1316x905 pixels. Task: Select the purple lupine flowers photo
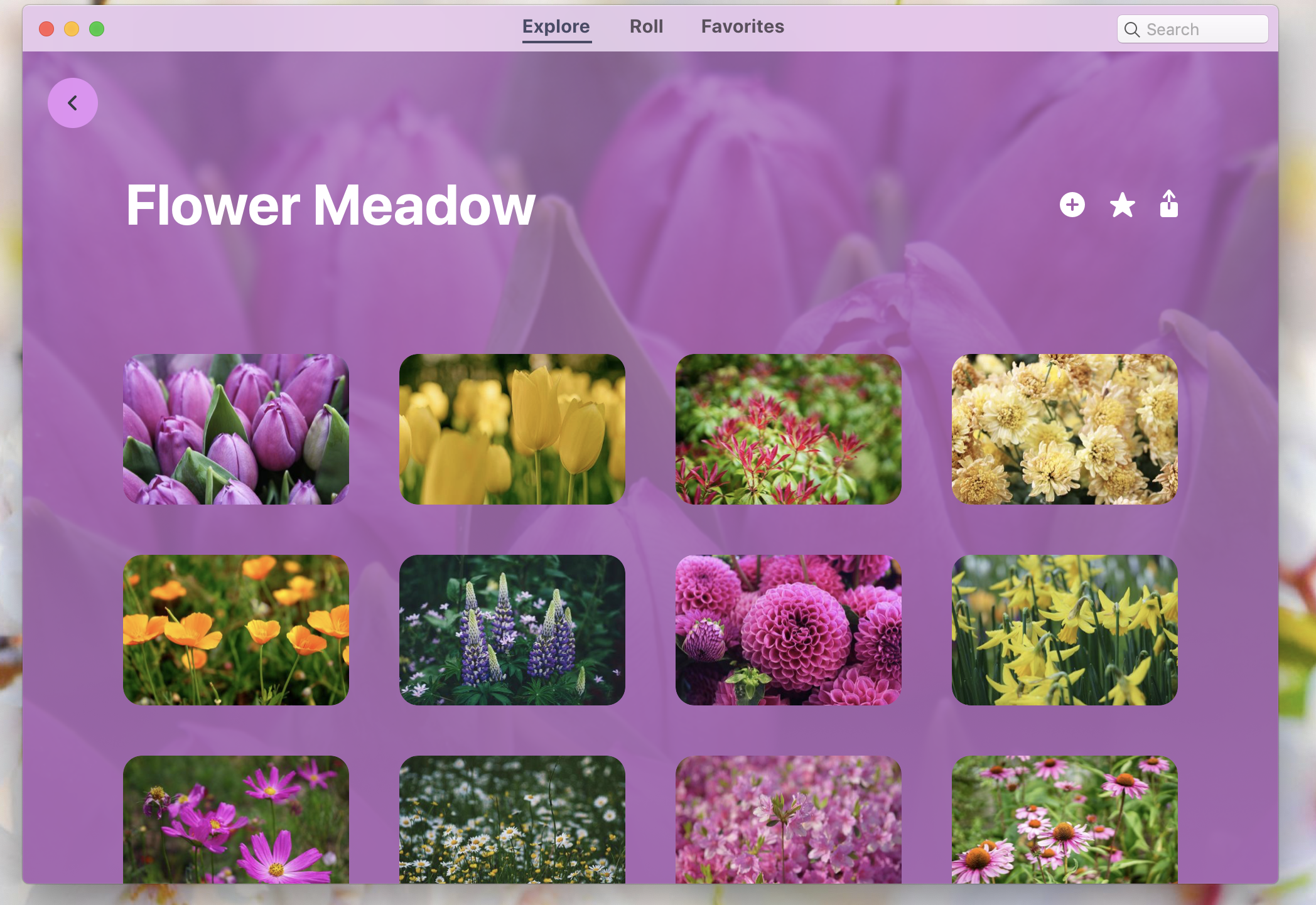tap(512, 630)
